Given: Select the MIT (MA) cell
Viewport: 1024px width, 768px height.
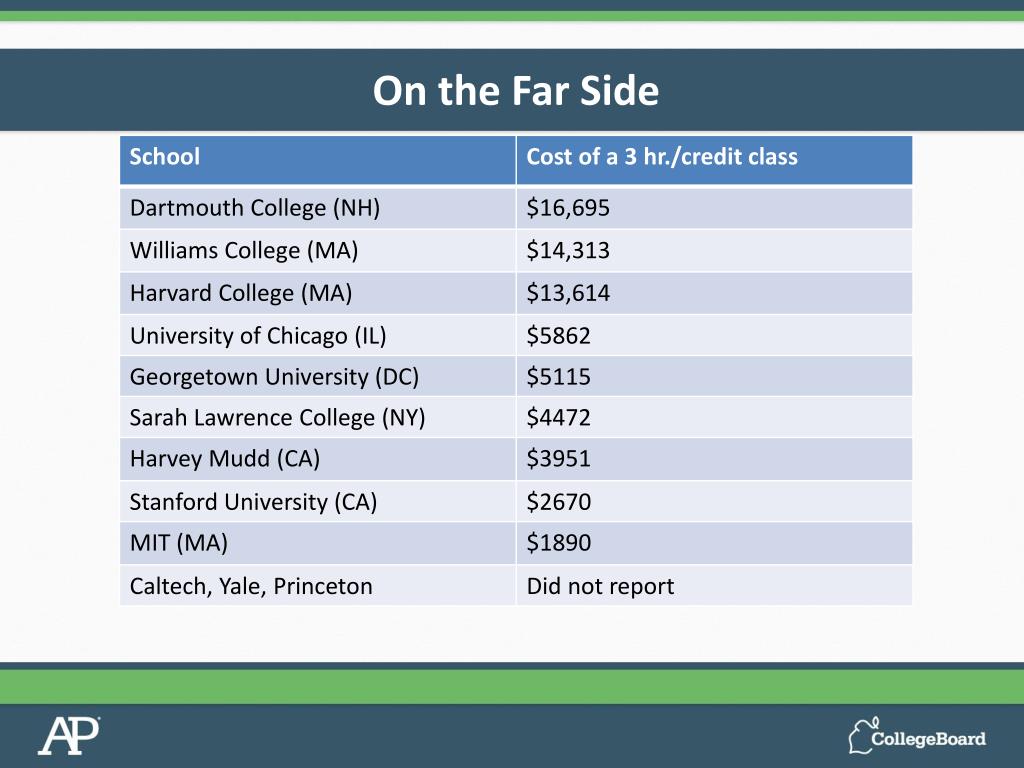Looking at the screenshot, I should coord(179,543).
